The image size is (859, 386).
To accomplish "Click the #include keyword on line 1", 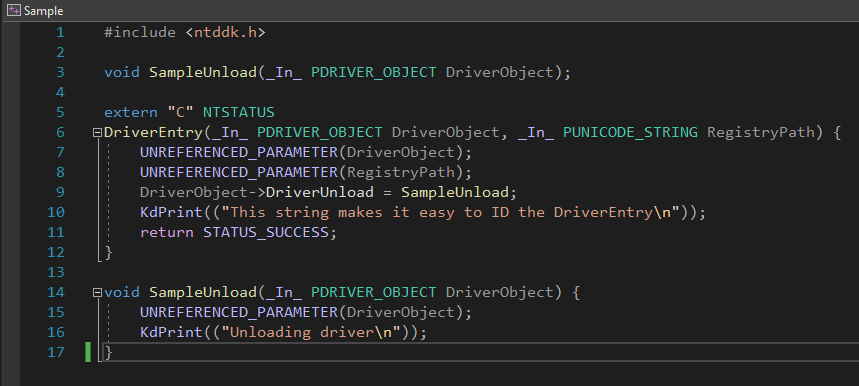I will click(140, 32).
